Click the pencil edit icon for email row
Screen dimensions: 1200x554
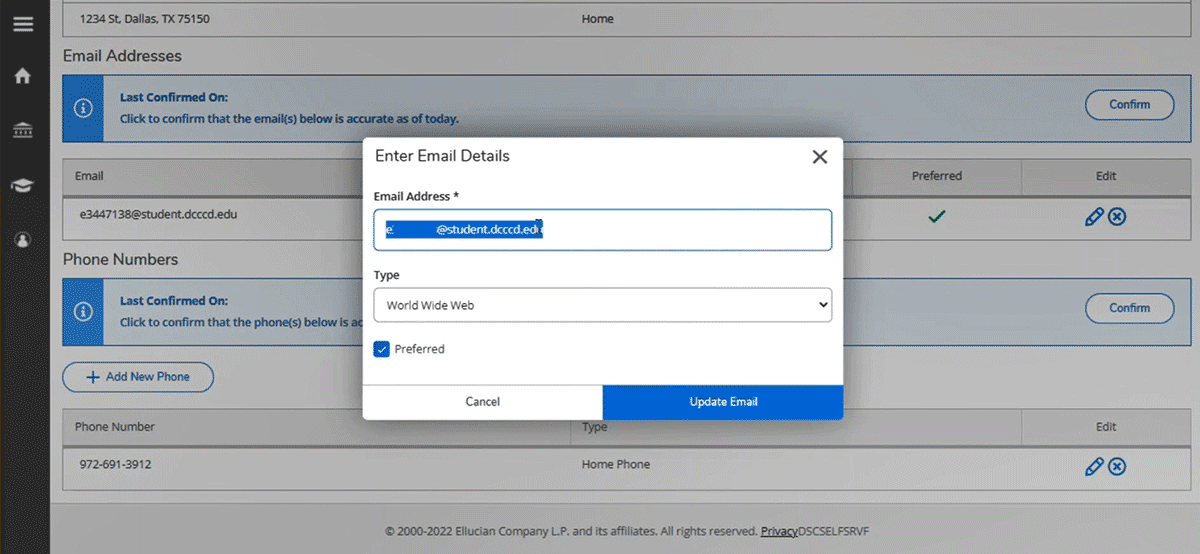click(1094, 216)
